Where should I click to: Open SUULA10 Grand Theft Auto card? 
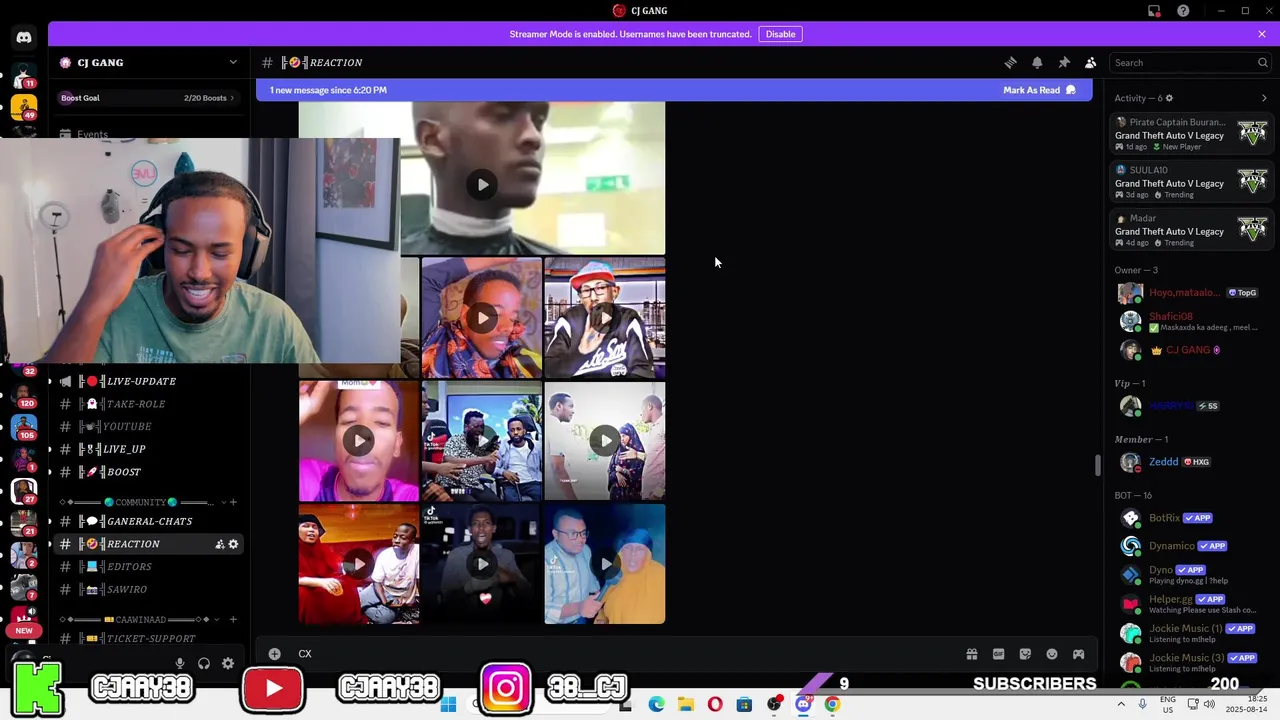[x=1191, y=182]
